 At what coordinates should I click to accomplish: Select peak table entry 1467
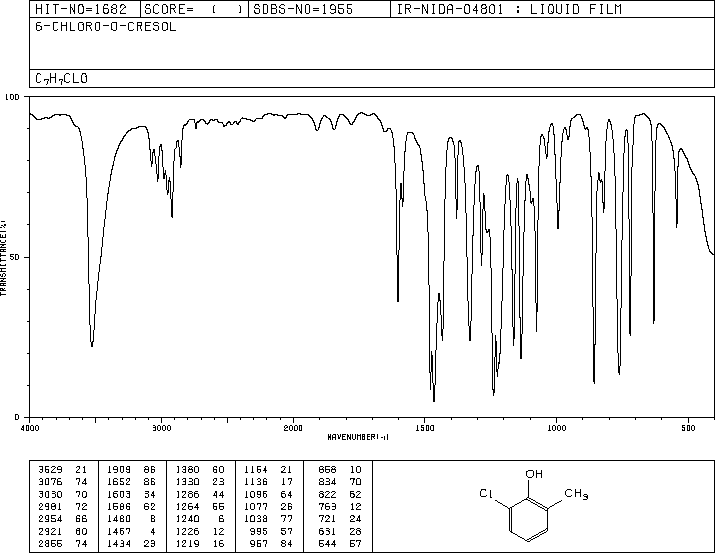[119, 531]
